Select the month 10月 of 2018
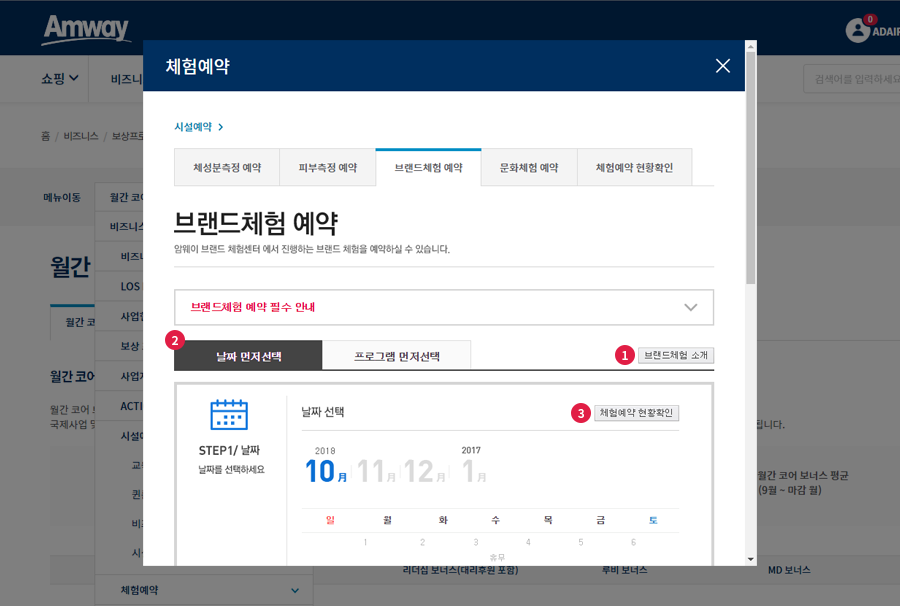The image size is (900, 606). 326,471
